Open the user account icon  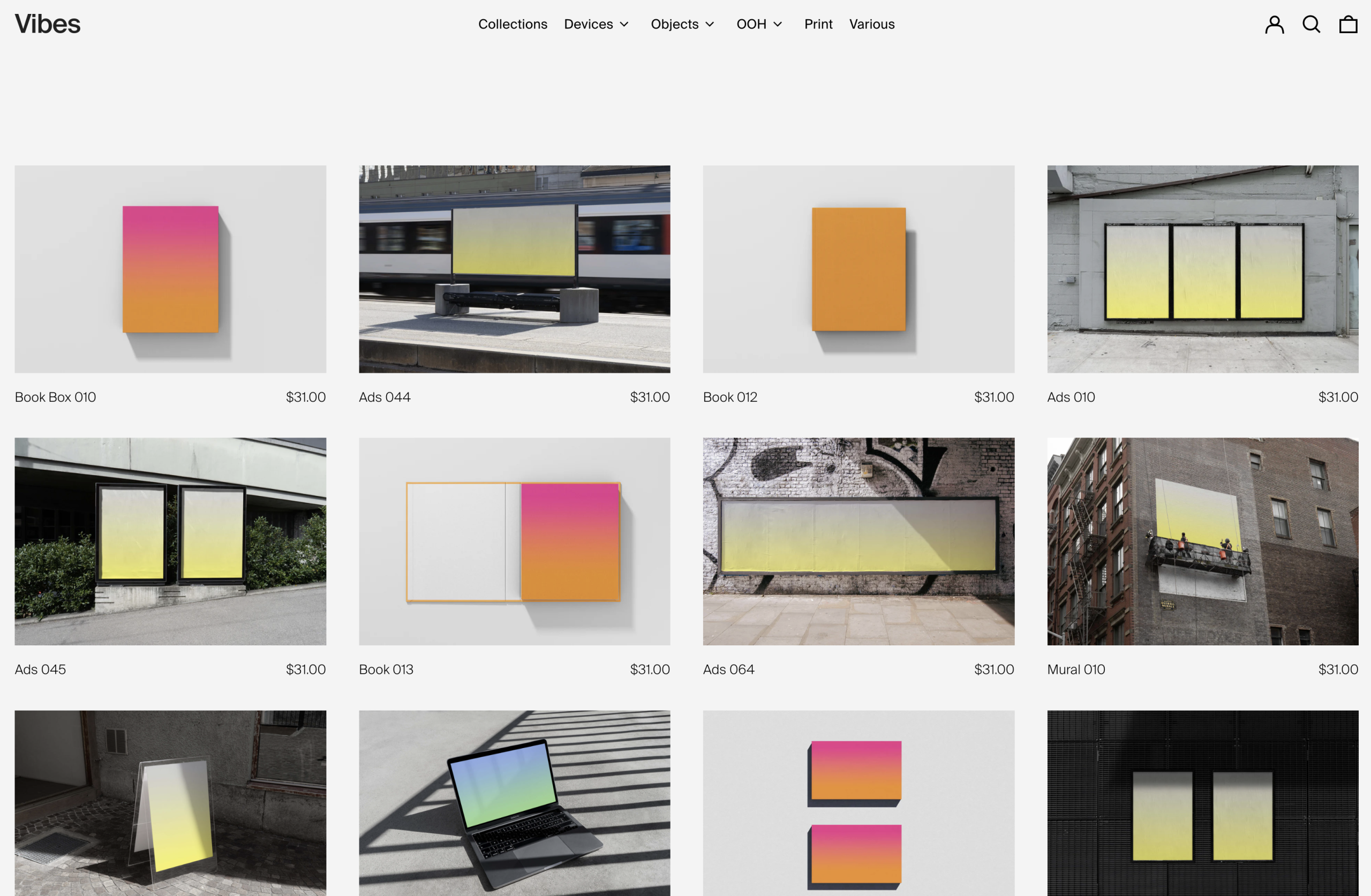tap(1274, 24)
